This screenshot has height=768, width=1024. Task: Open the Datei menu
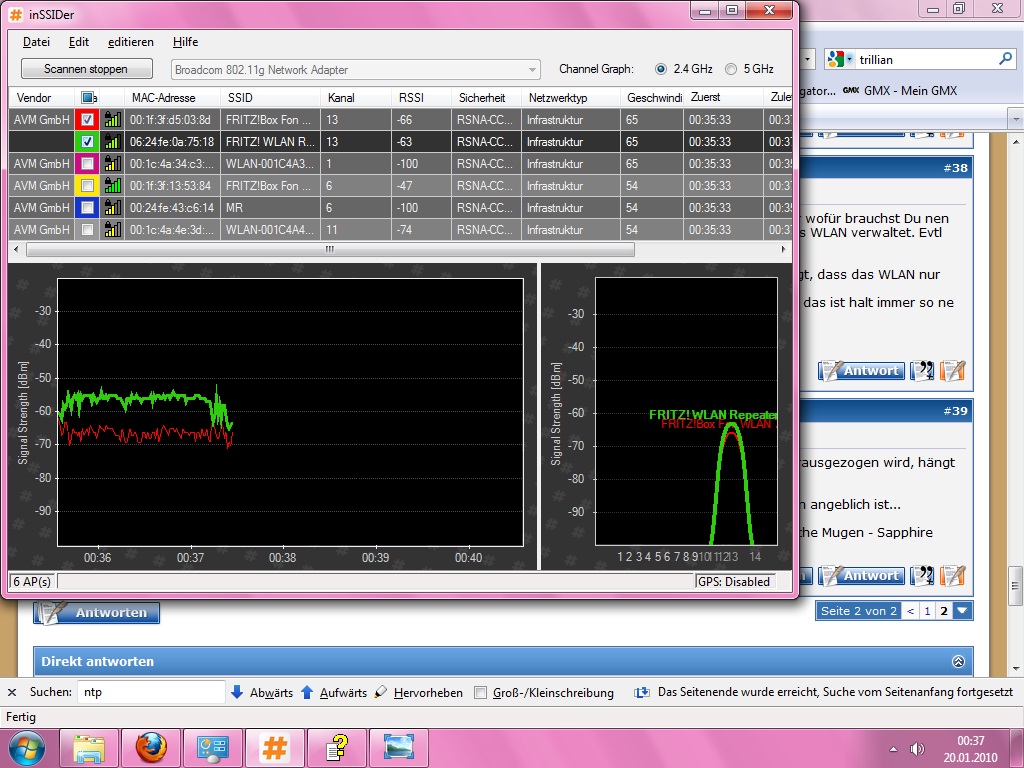click(x=36, y=42)
